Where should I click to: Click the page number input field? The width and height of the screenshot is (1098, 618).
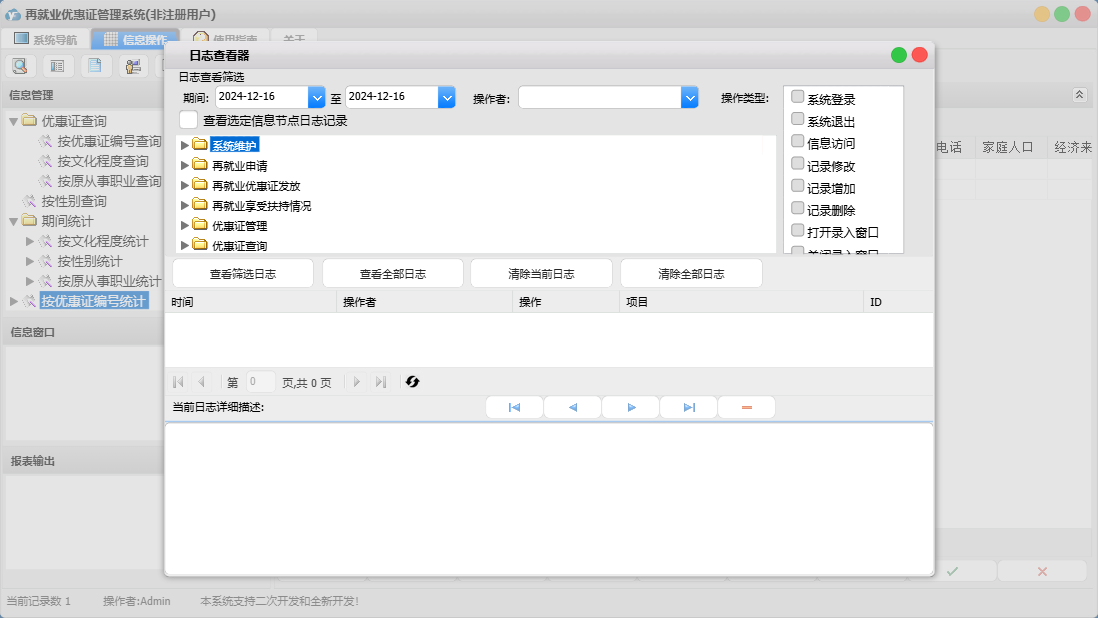click(260, 382)
